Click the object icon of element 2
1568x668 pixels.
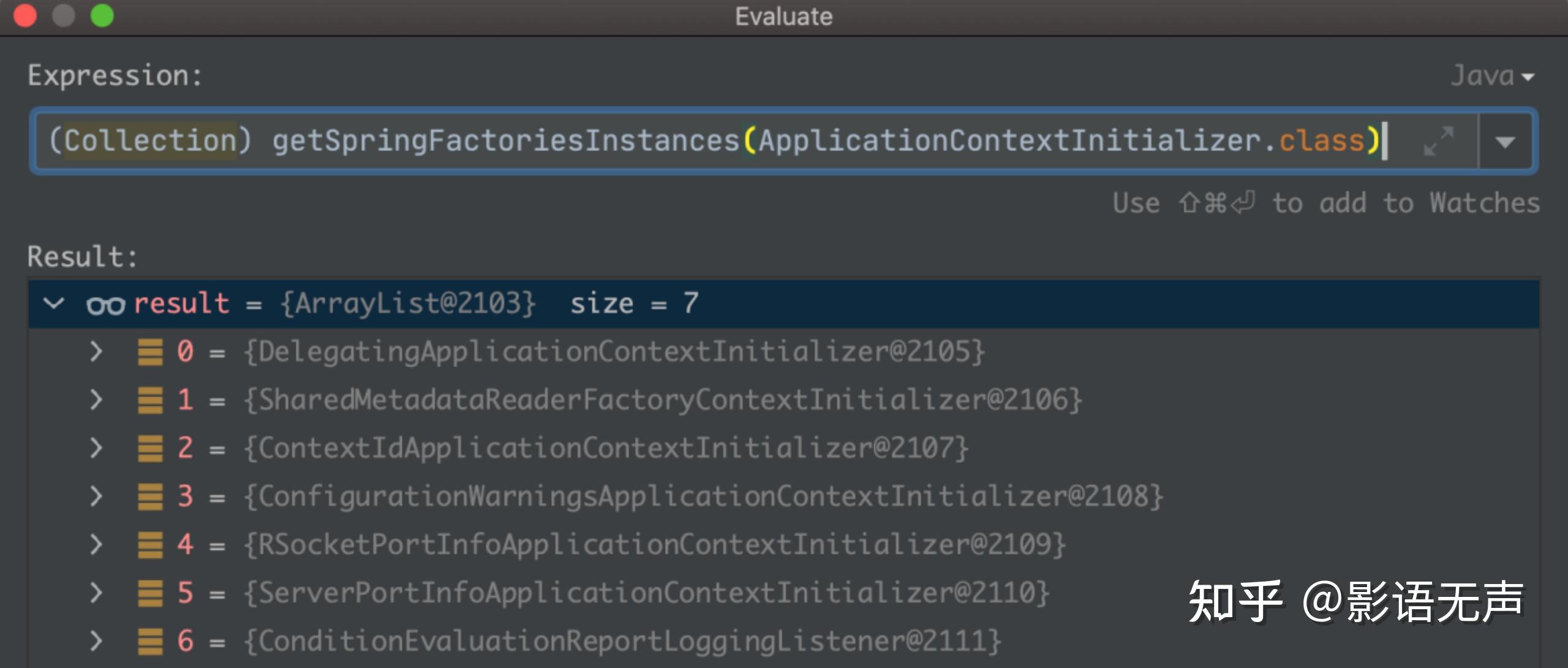click(150, 449)
